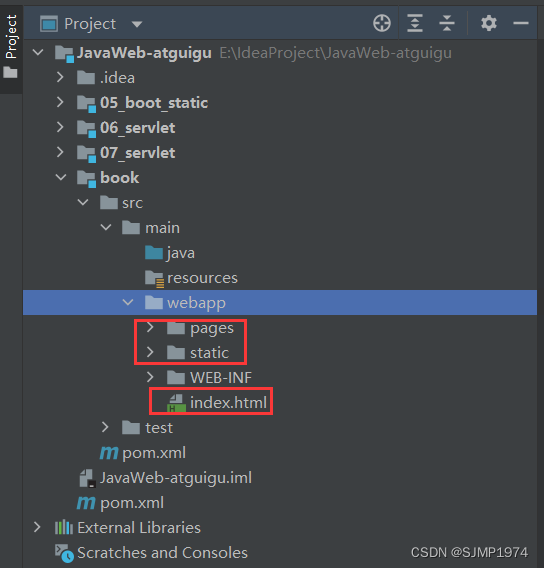Expand the static folder
Screen dimensions: 544x568
coord(150,352)
